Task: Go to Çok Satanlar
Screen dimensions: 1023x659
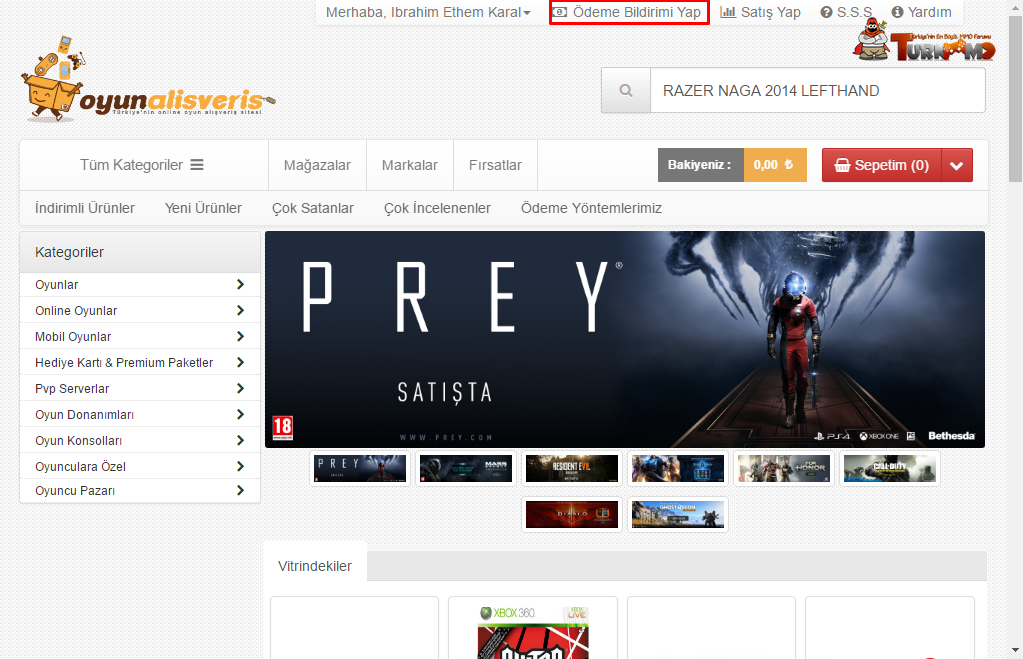Action: point(313,208)
